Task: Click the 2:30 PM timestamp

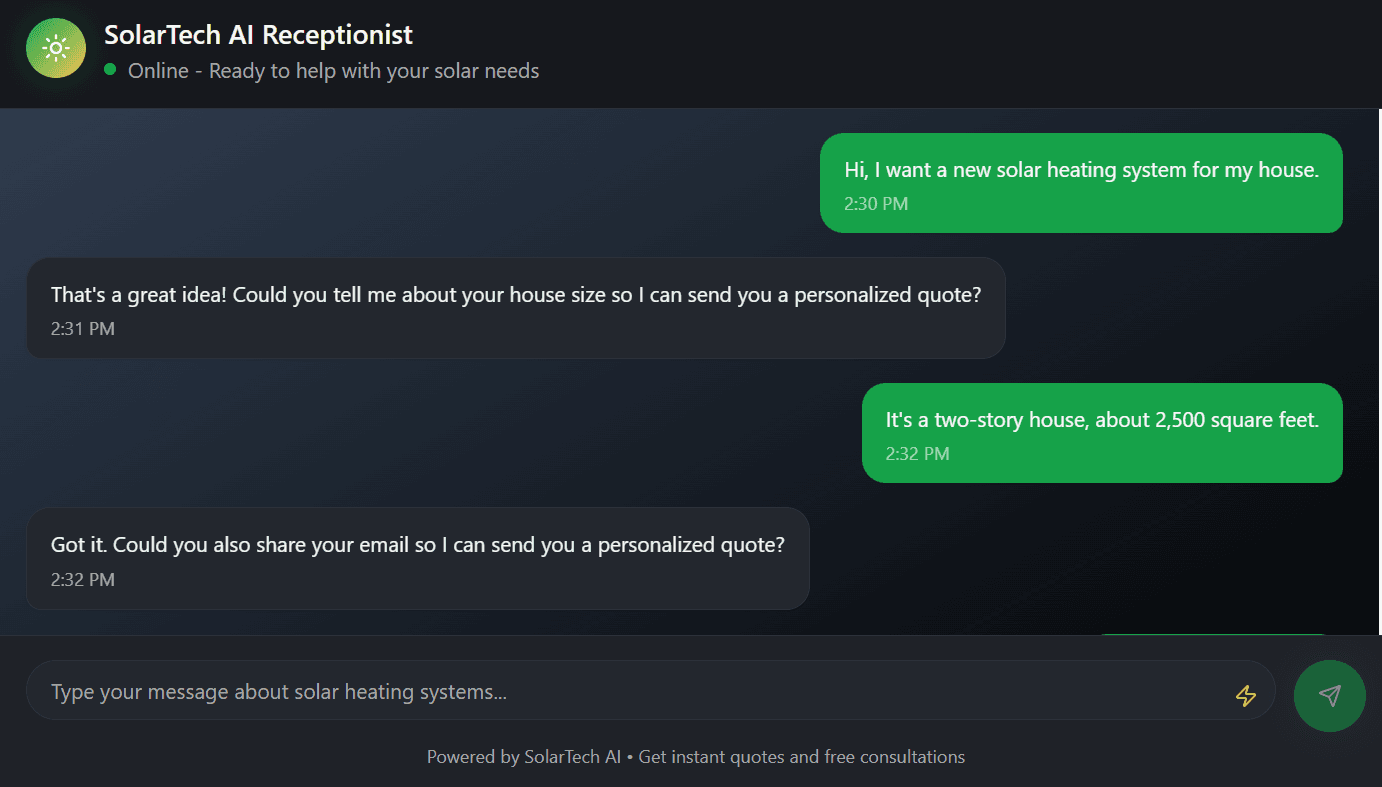Action: pos(876,204)
